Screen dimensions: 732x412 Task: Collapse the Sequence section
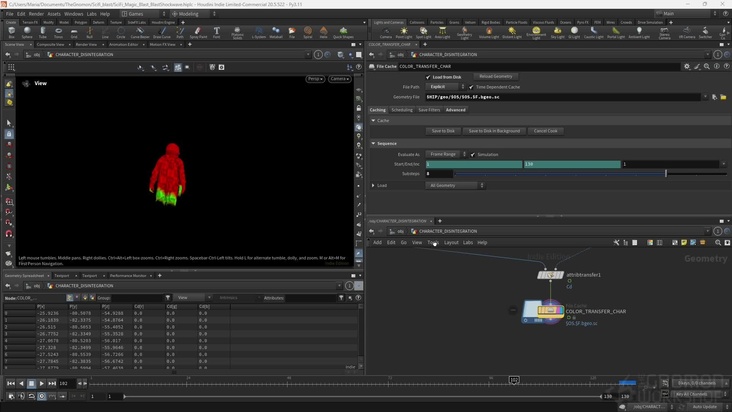[x=374, y=143]
